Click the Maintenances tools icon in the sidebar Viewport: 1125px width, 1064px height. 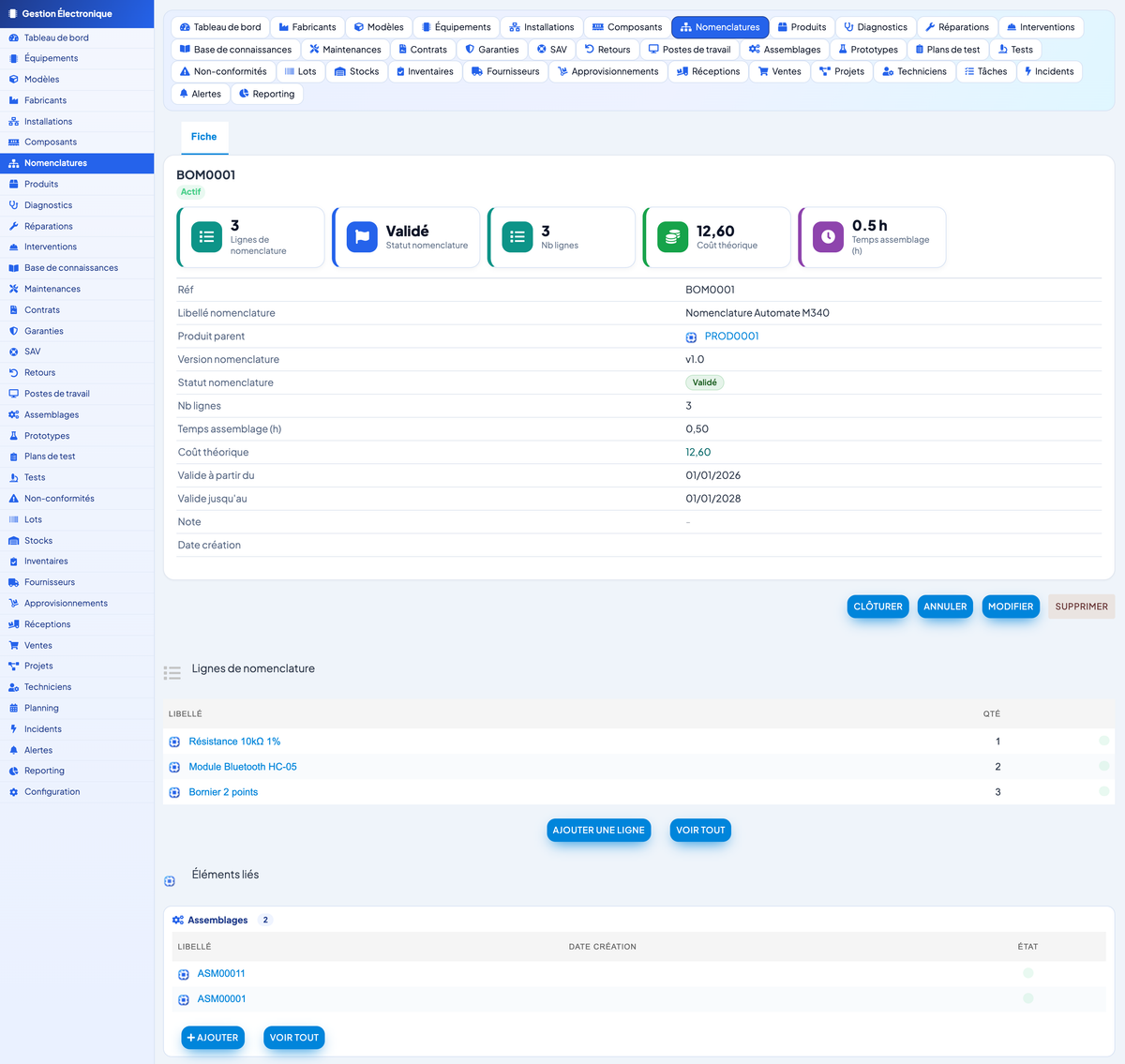click(13, 289)
